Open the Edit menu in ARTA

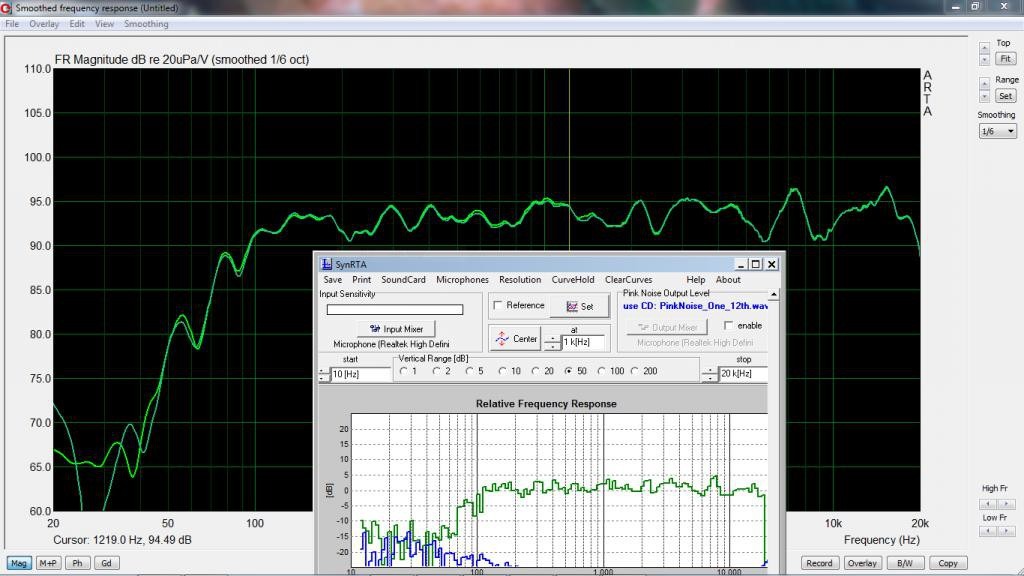tap(77, 24)
